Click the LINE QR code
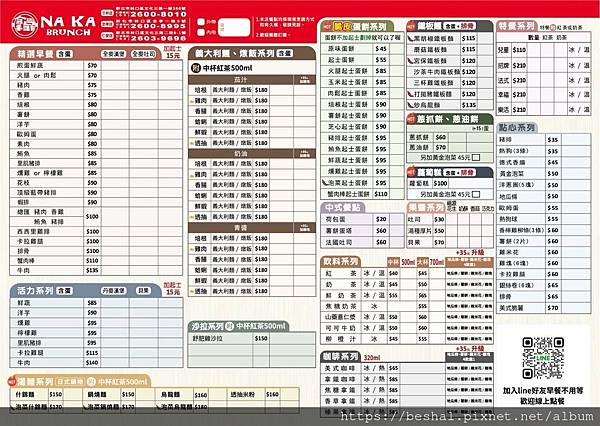 click(x=543, y=358)
